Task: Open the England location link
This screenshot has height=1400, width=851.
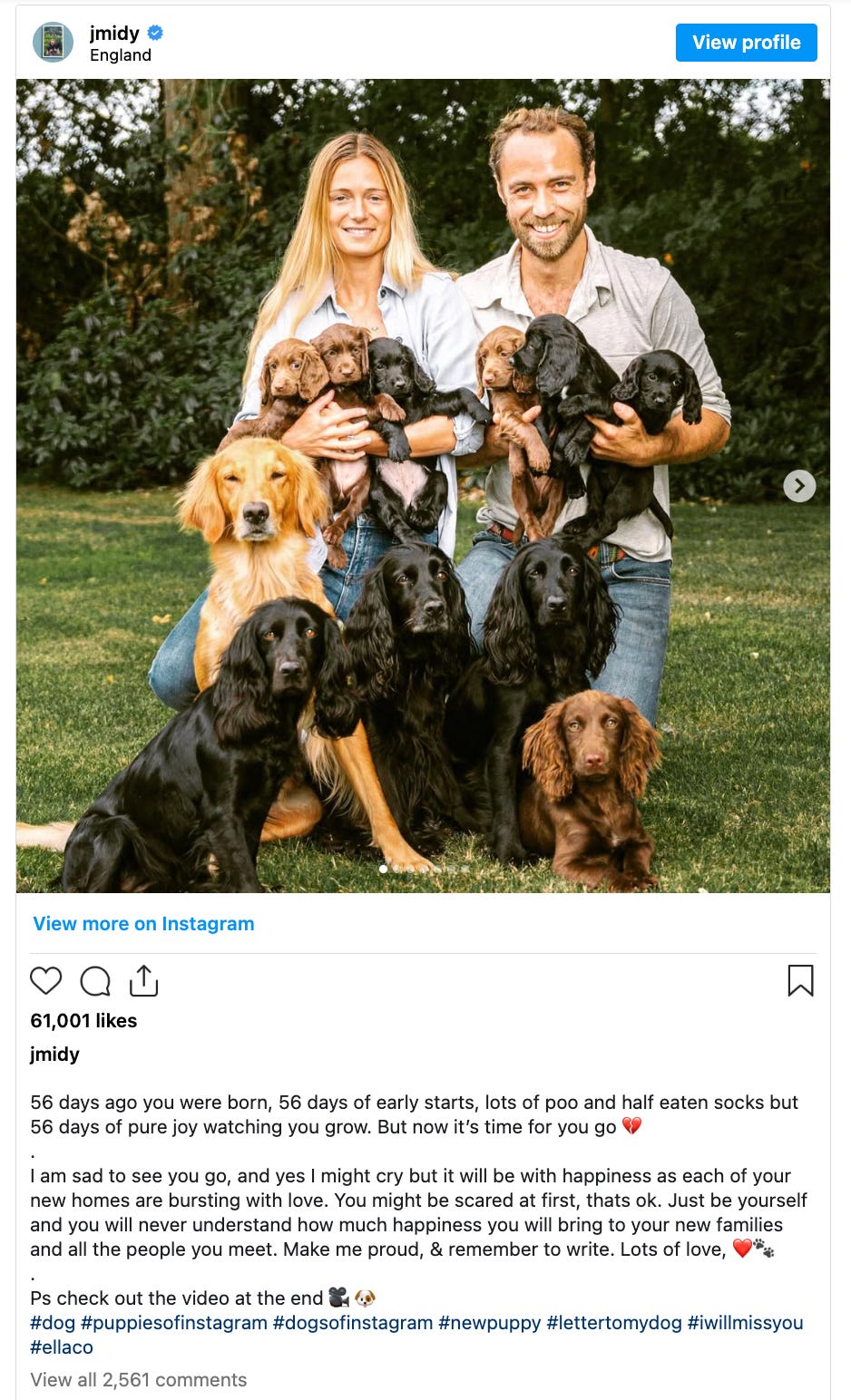Action: (x=121, y=55)
